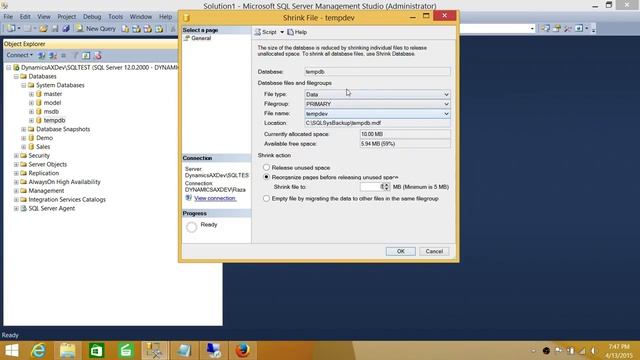Click the Database Engine Query icon
This screenshot has width=640, height=360.
125,29
